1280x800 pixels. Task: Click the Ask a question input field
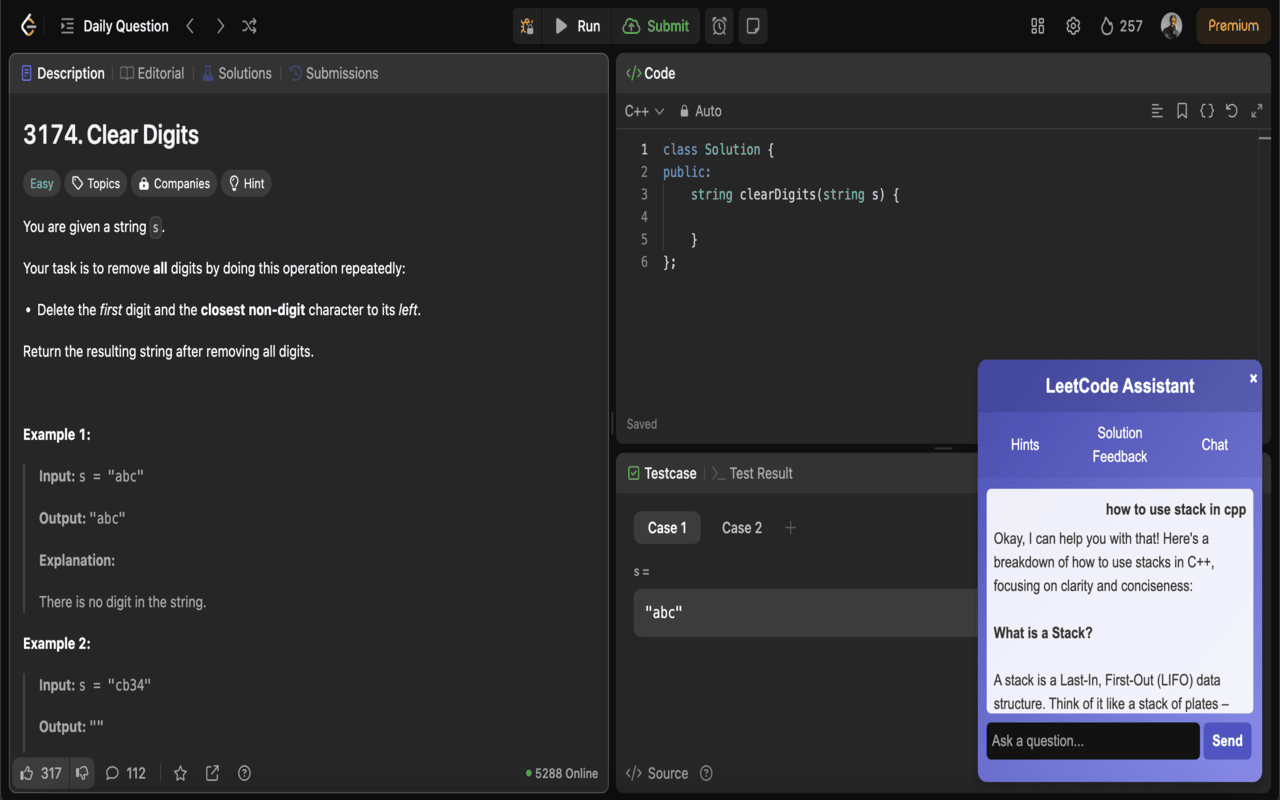click(1092, 740)
